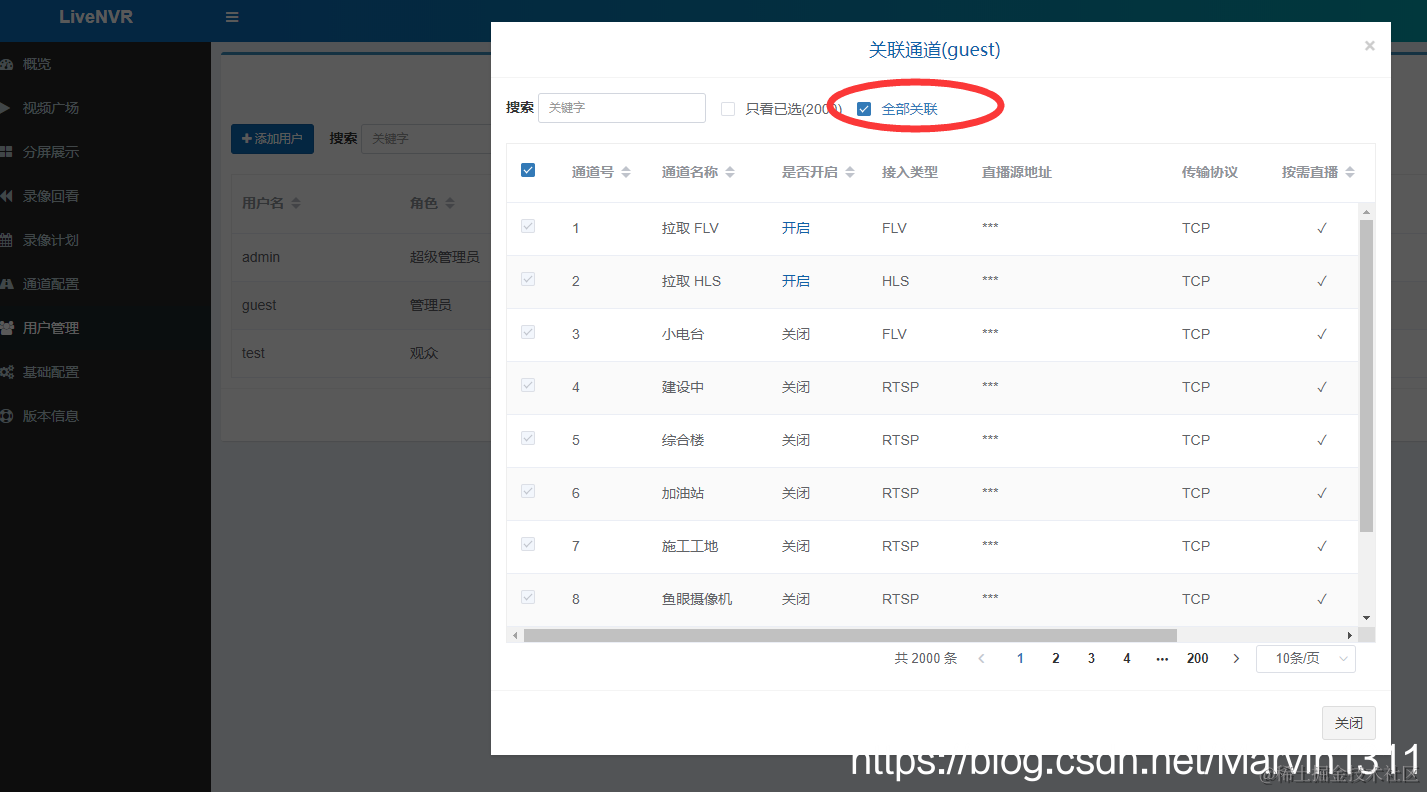Enable the 只看已选 checkbox
The height and width of the screenshot is (792, 1427).
coord(728,108)
